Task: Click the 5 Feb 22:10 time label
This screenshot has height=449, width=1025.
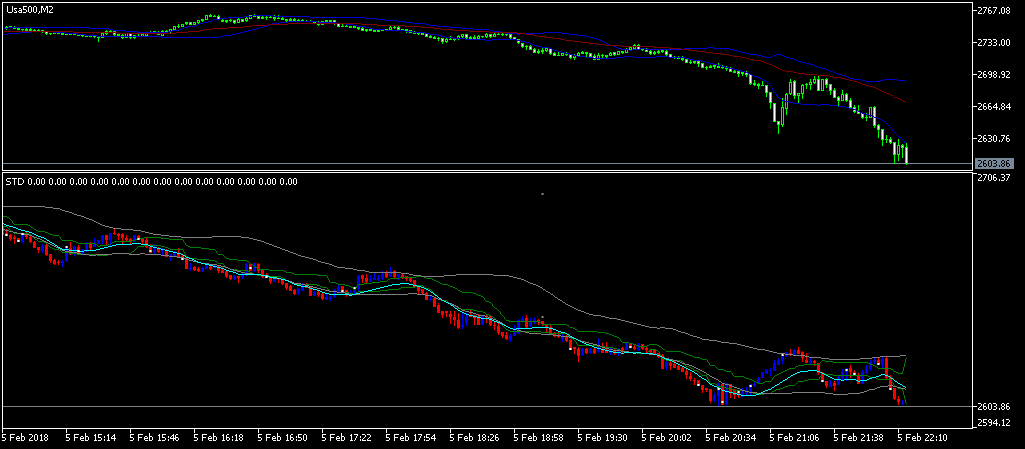Action: coord(920,436)
